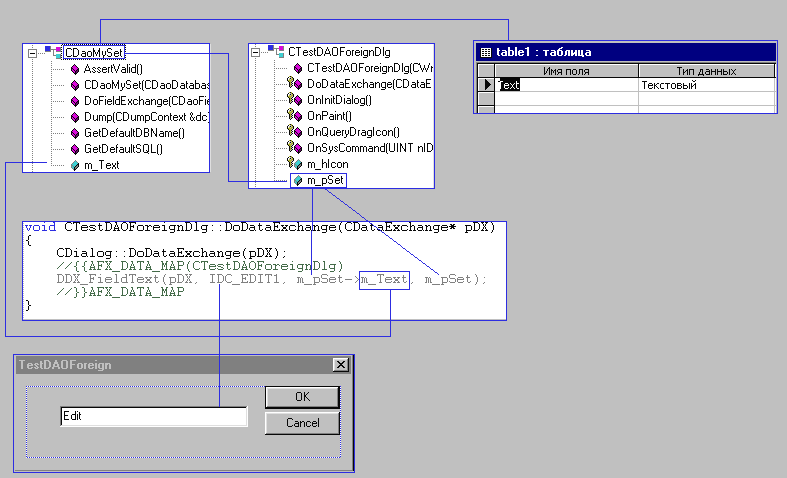The width and height of the screenshot is (787, 478).
Task: Click DDX_FieldText in the code
Action: [107, 279]
